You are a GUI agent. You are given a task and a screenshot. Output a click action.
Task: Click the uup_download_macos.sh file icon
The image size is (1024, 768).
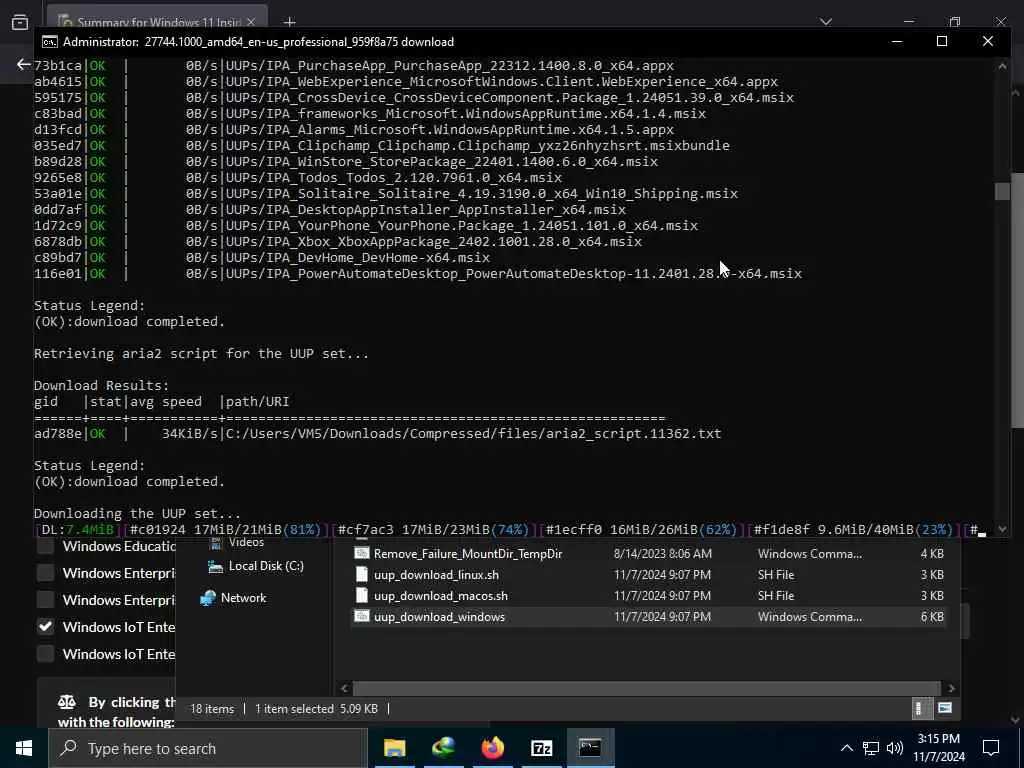point(362,596)
